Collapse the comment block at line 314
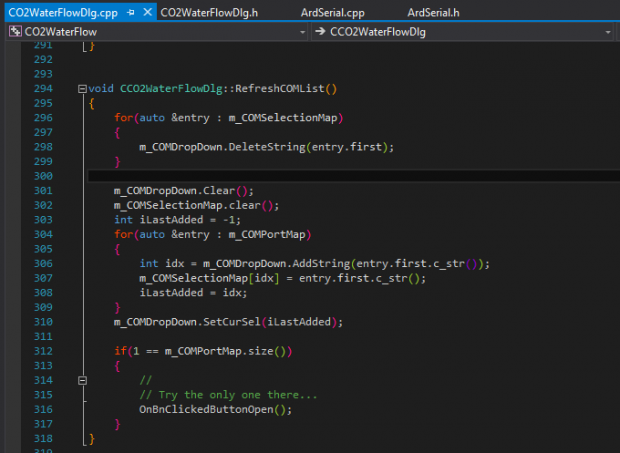The image size is (620, 453). click(x=82, y=381)
